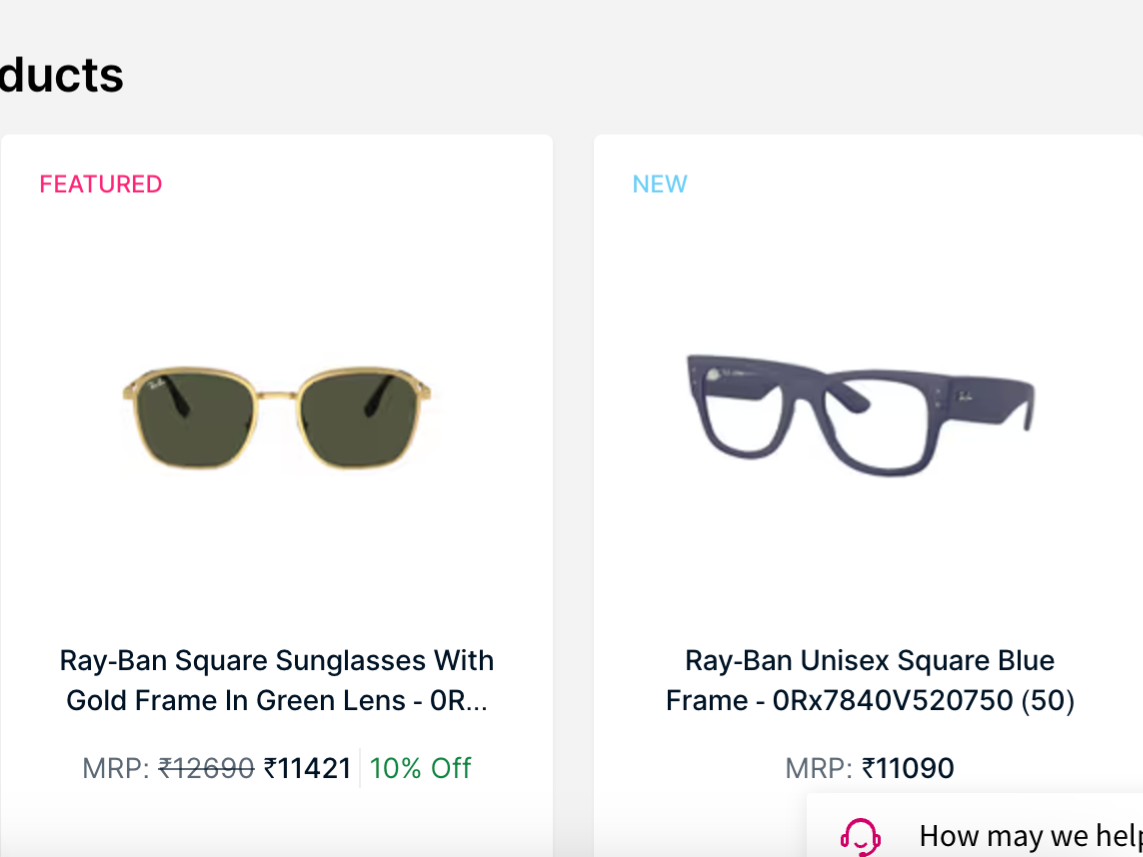Click the blue NEW badge
This screenshot has width=1143, height=857.
click(x=660, y=184)
